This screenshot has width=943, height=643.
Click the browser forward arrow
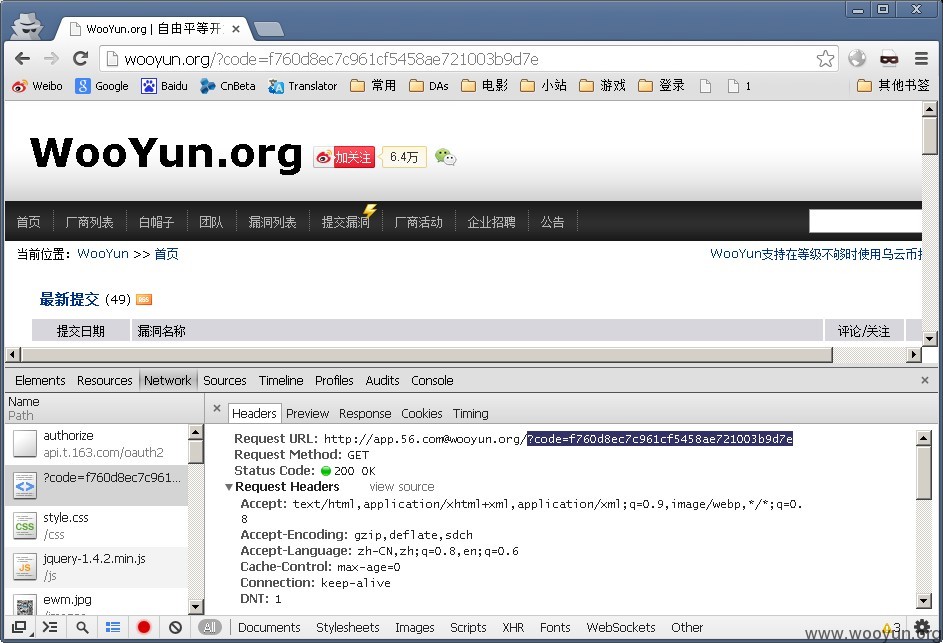tap(51, 58)
